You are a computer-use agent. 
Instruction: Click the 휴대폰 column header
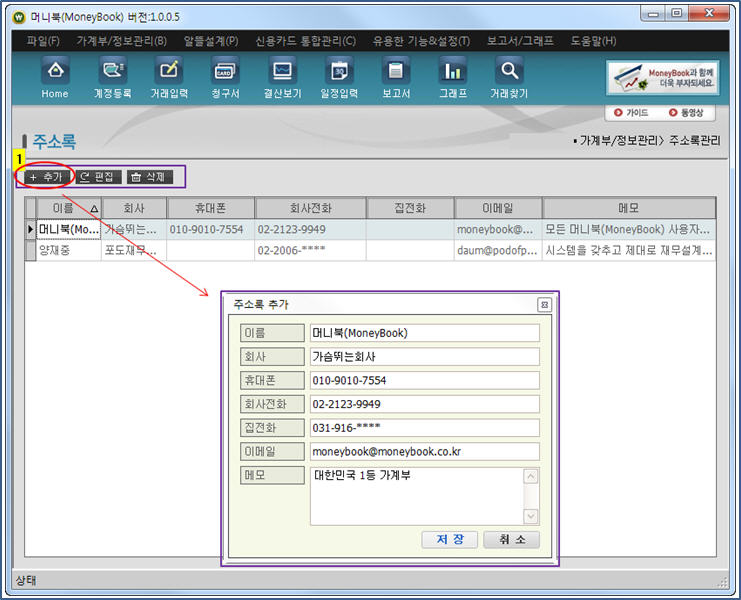pos(211,208)
